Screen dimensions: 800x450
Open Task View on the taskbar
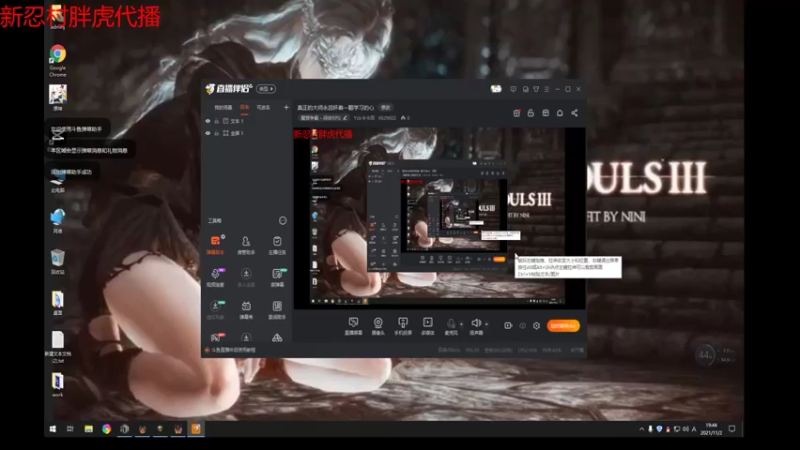click(x=70, y=429)
